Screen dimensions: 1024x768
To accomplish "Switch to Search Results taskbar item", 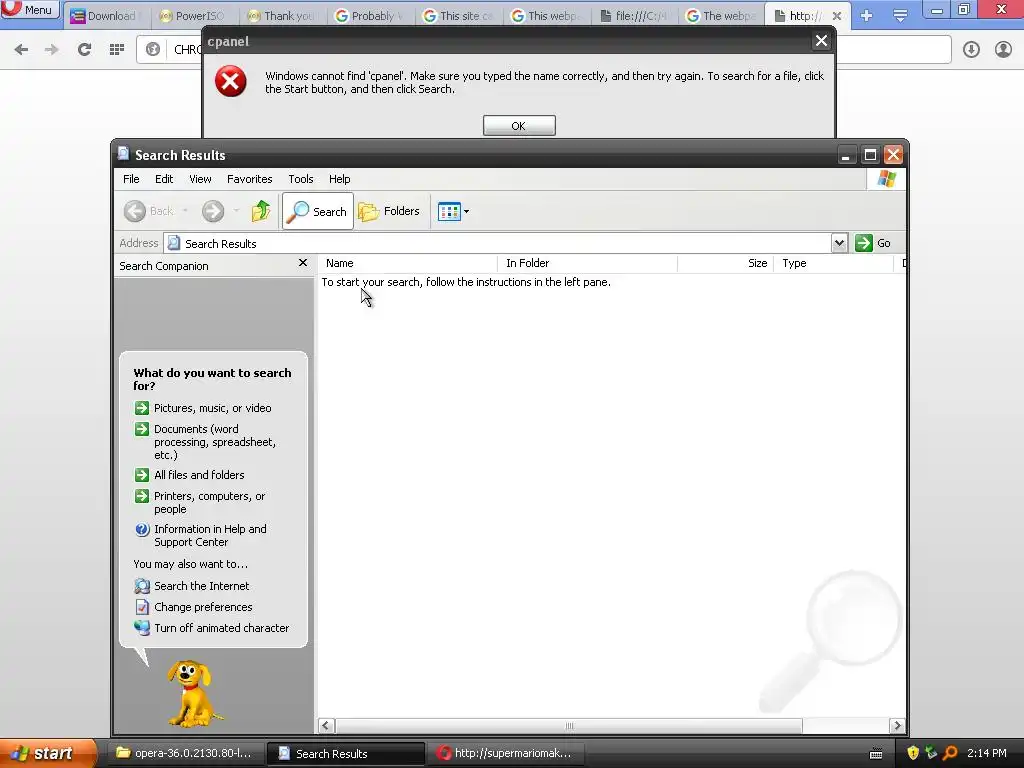I will (346, 753).
